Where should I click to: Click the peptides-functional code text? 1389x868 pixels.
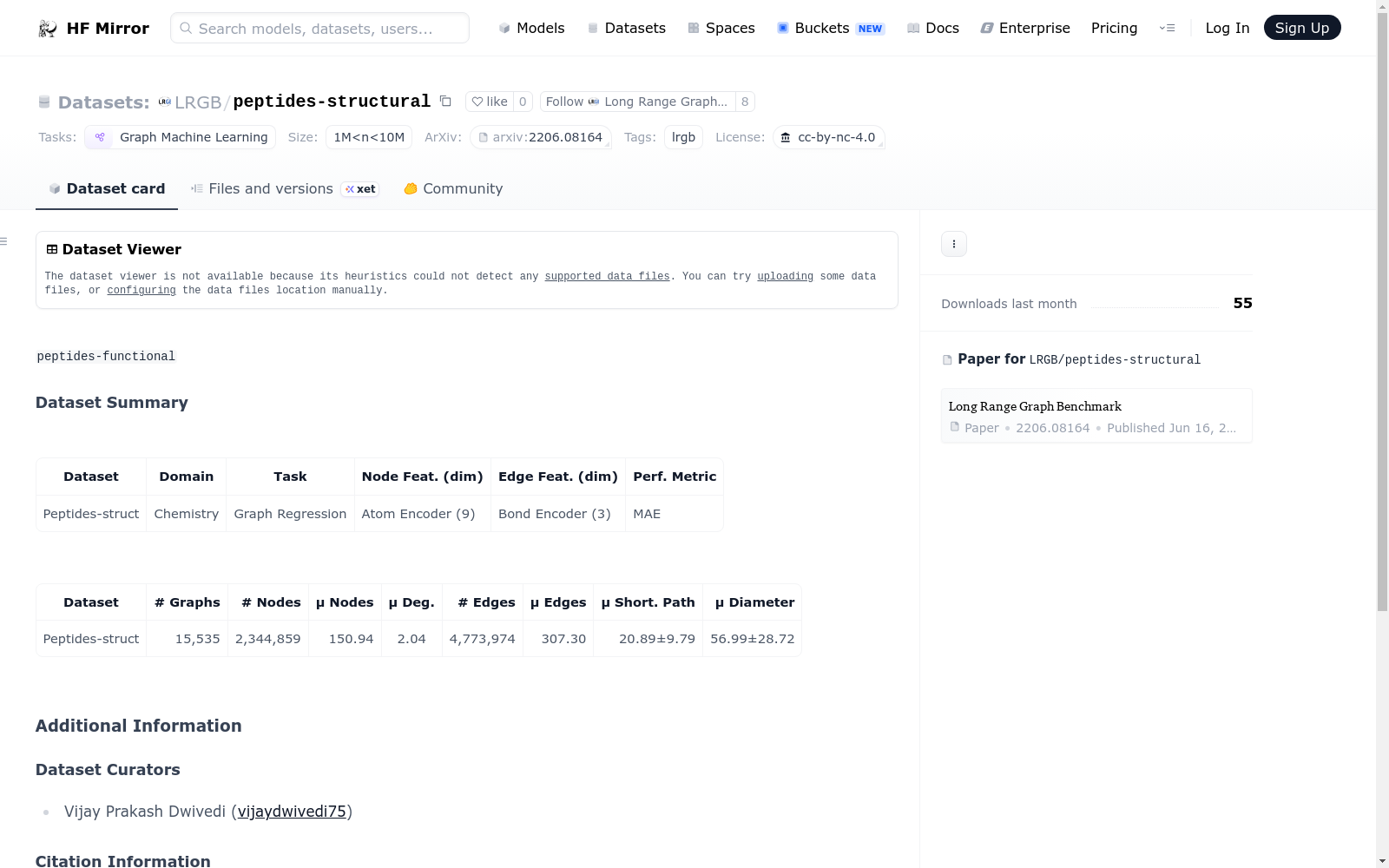tap(106, 357)
